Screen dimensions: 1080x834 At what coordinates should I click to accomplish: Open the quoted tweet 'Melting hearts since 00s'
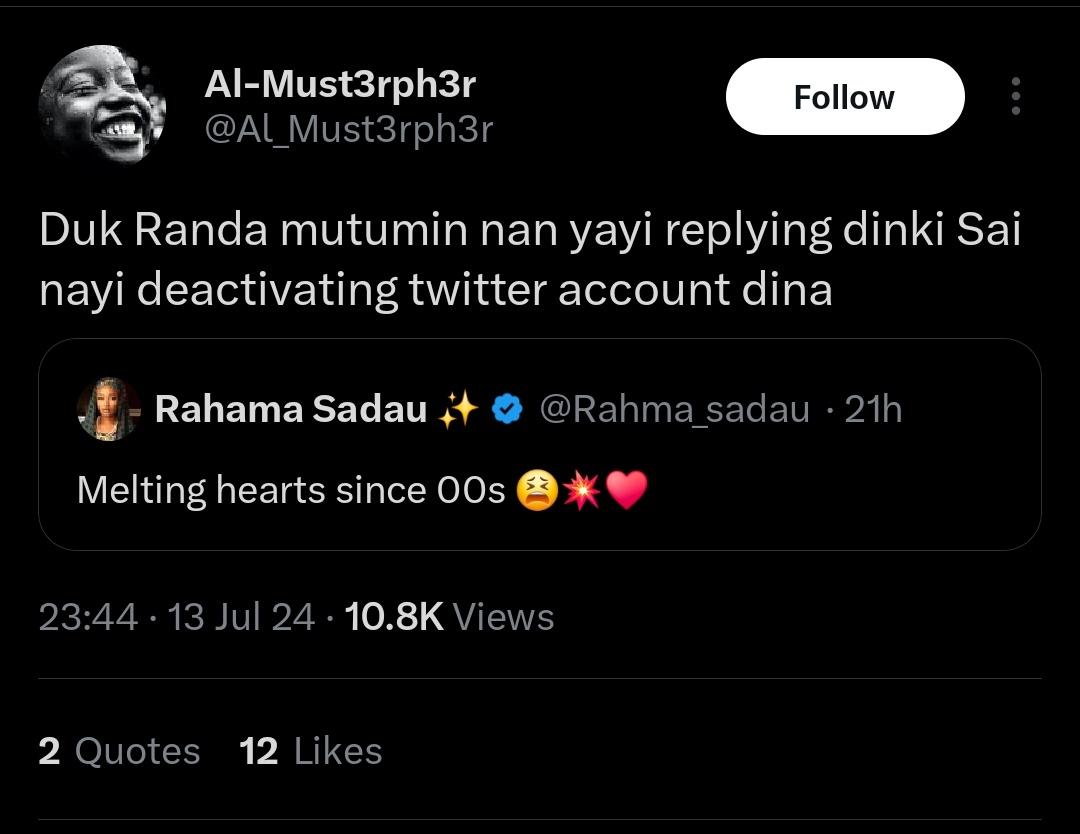click(539, 444)
